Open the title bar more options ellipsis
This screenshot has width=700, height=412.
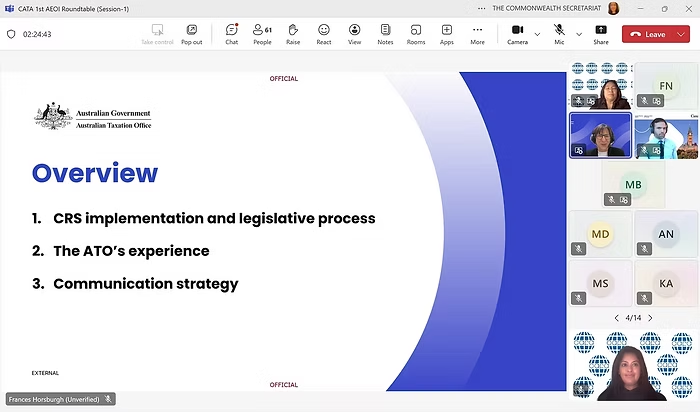click(481, 8)
